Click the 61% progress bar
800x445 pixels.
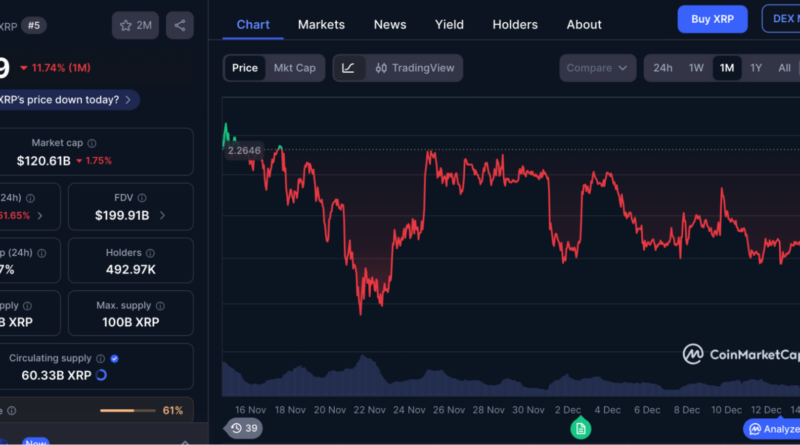[x=128, y=411]
